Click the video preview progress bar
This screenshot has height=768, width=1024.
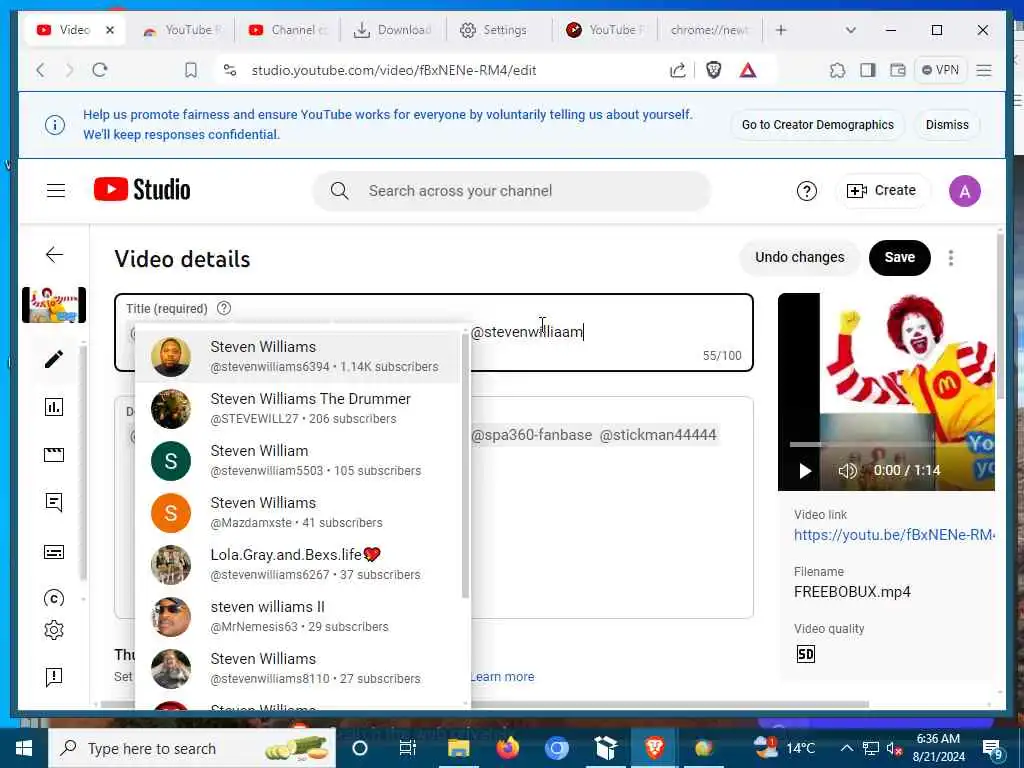click(x=891, y=445)
